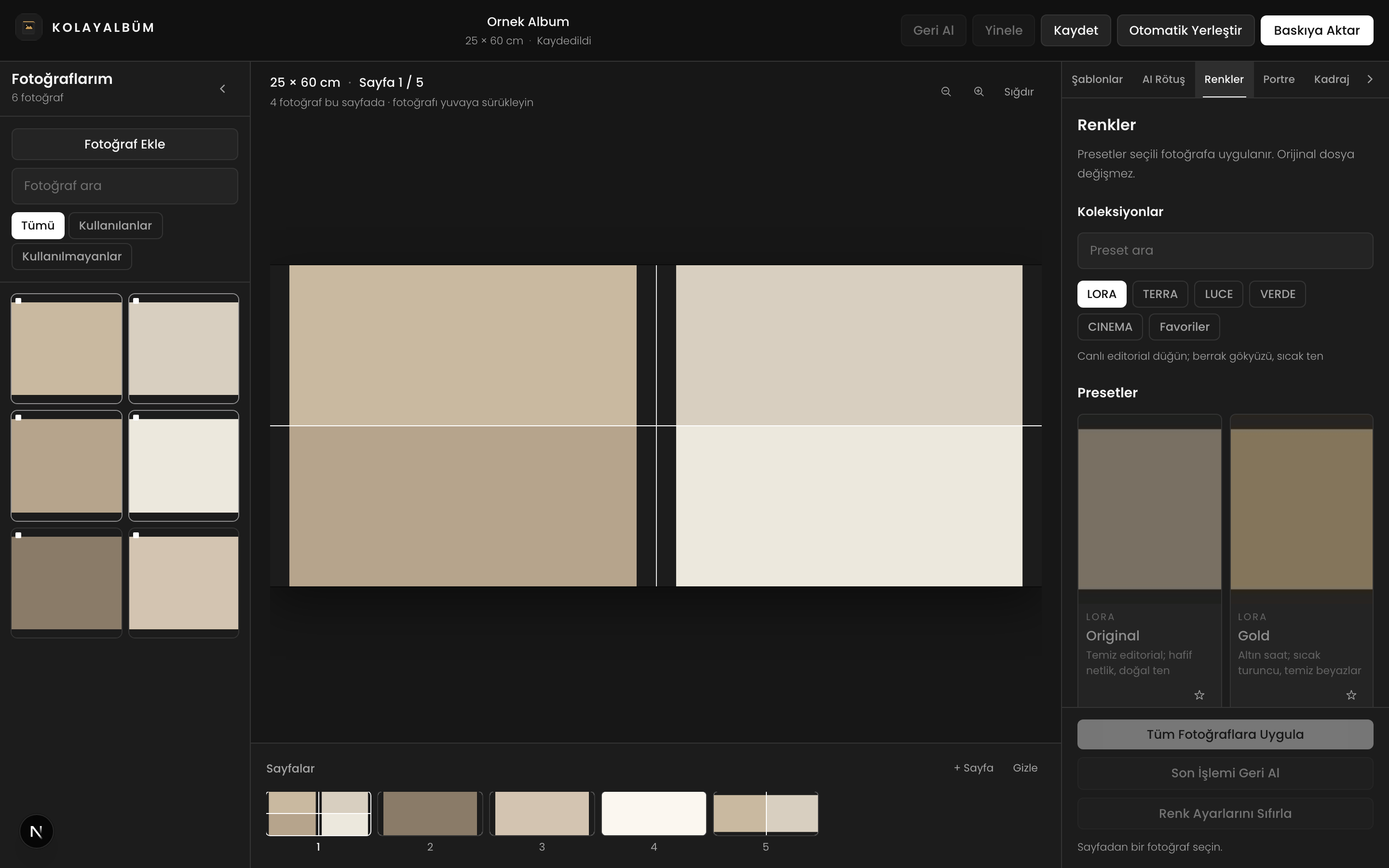The height and width of the screenshot is (868, 1389).
Task: Open the AI Rötuş tab
Action: pos(1163,79)
